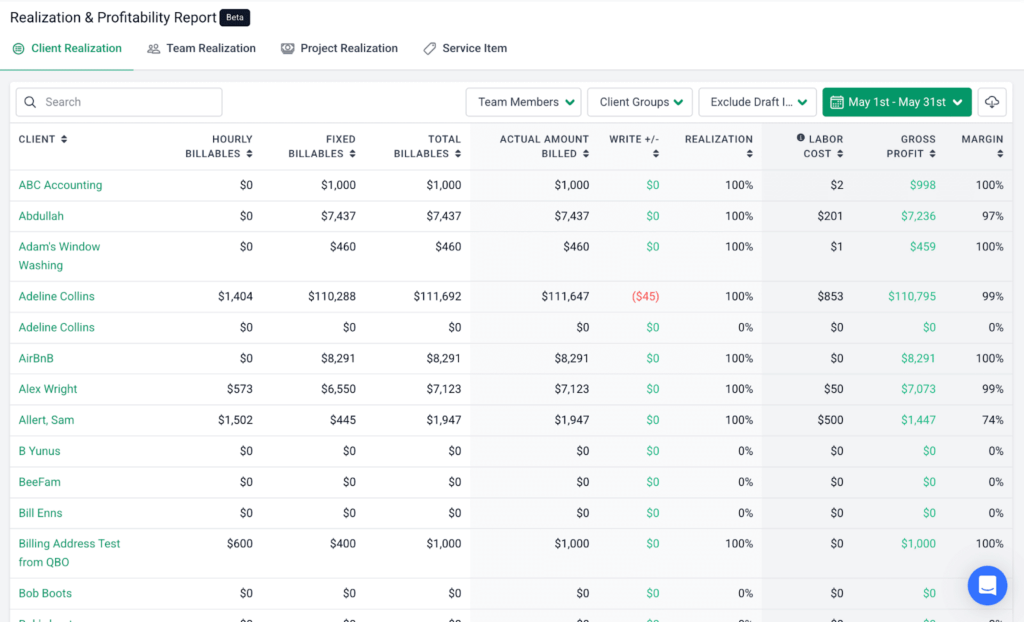Switch to the Team Realization tab
Image resolution: width=1024 pixels, height=622 pixels.
point(201,48)
